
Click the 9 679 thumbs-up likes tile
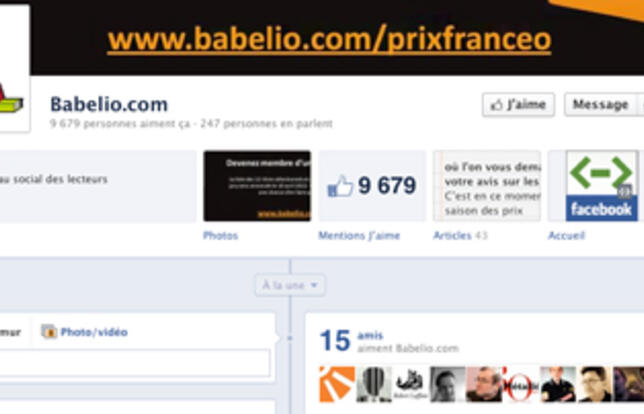click(x=372, y=186)
